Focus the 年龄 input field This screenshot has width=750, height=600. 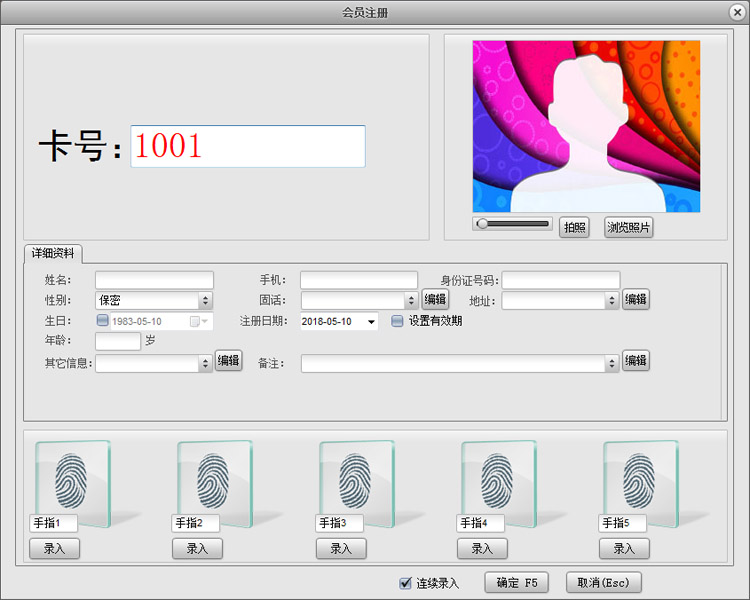coord(118,341)
